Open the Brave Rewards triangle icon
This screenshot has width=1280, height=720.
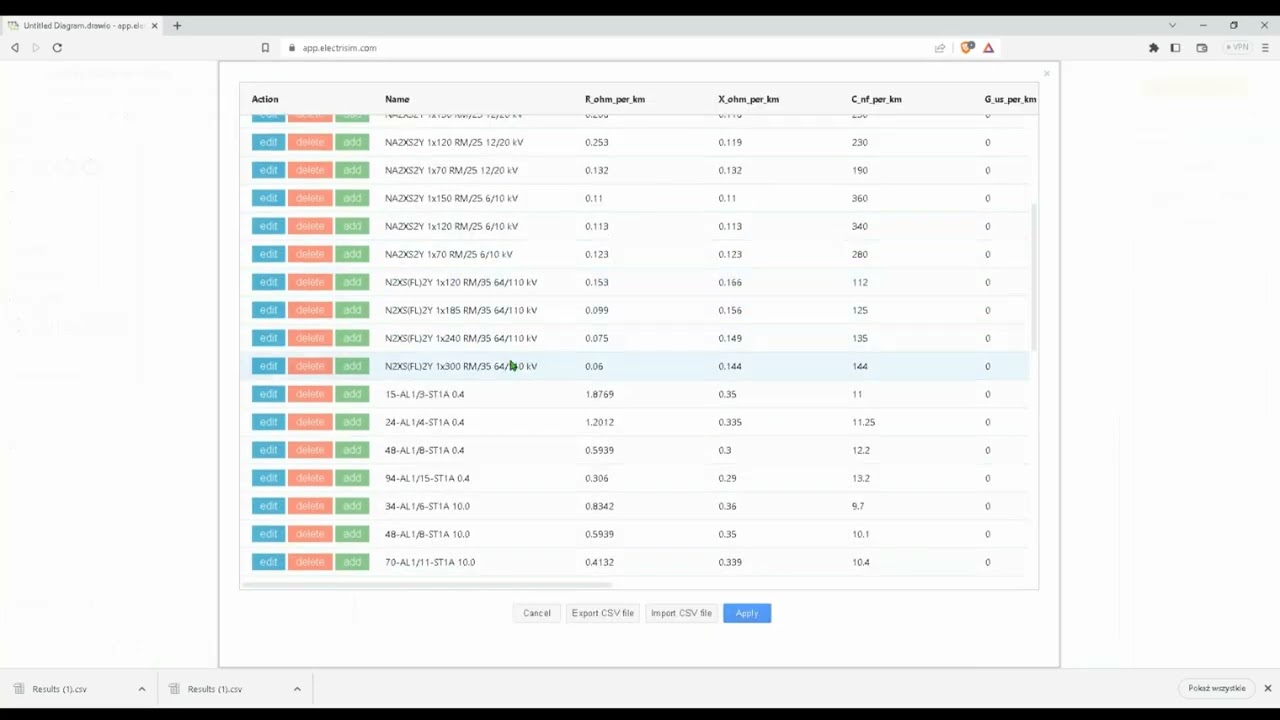[988, 47]
